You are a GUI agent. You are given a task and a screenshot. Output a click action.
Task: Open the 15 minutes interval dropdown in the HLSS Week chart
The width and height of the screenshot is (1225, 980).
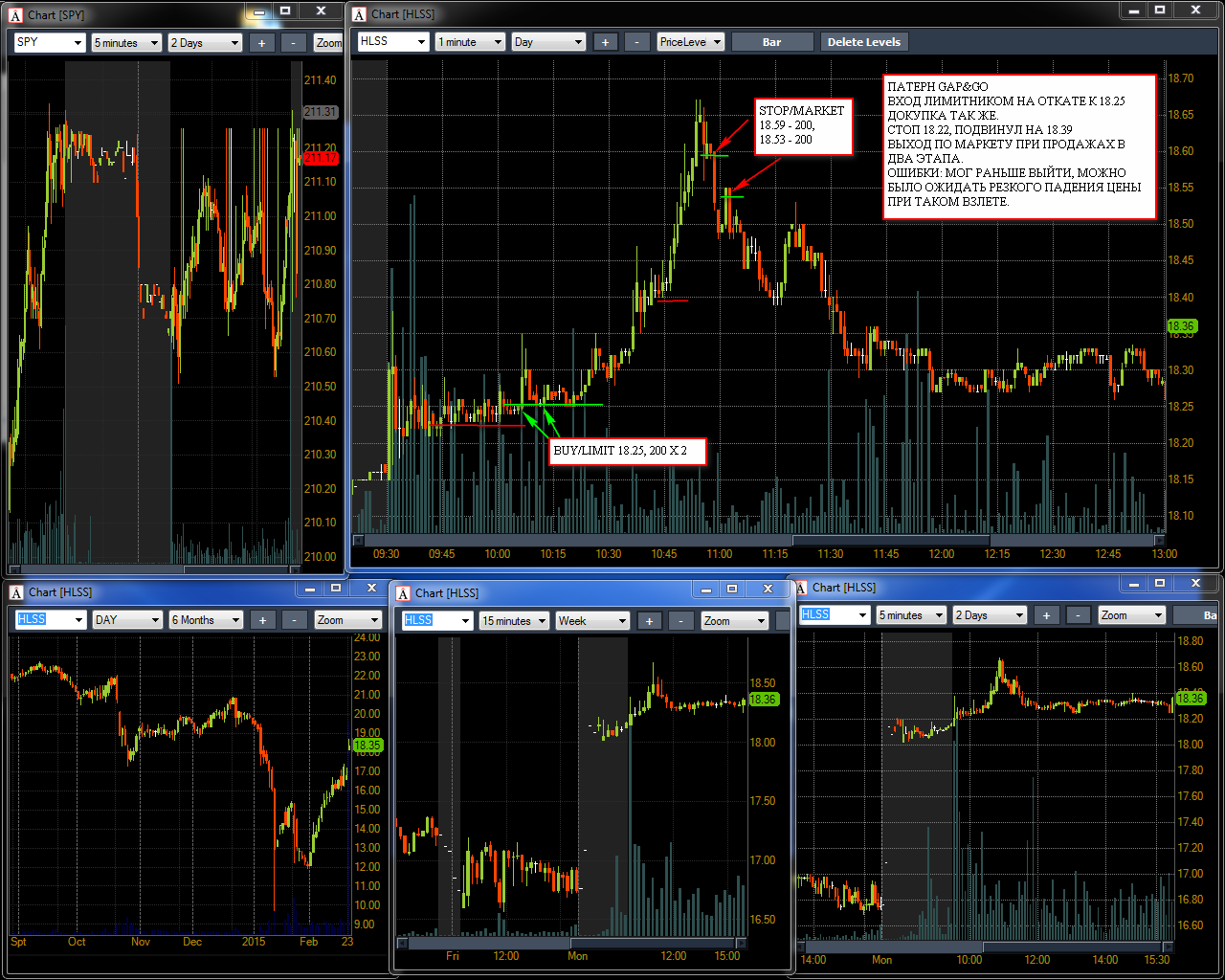coord(515,620)
